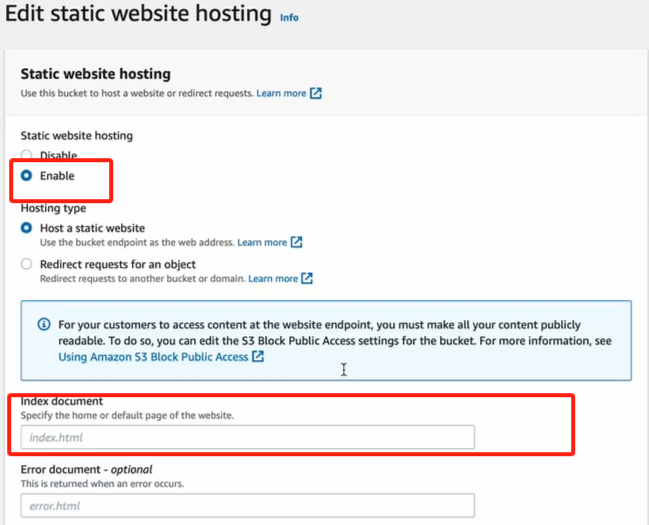This screenshot has height=525, width=649.
Task: Choose Redirect requests for an object option
Action: [x=26, y=264]
